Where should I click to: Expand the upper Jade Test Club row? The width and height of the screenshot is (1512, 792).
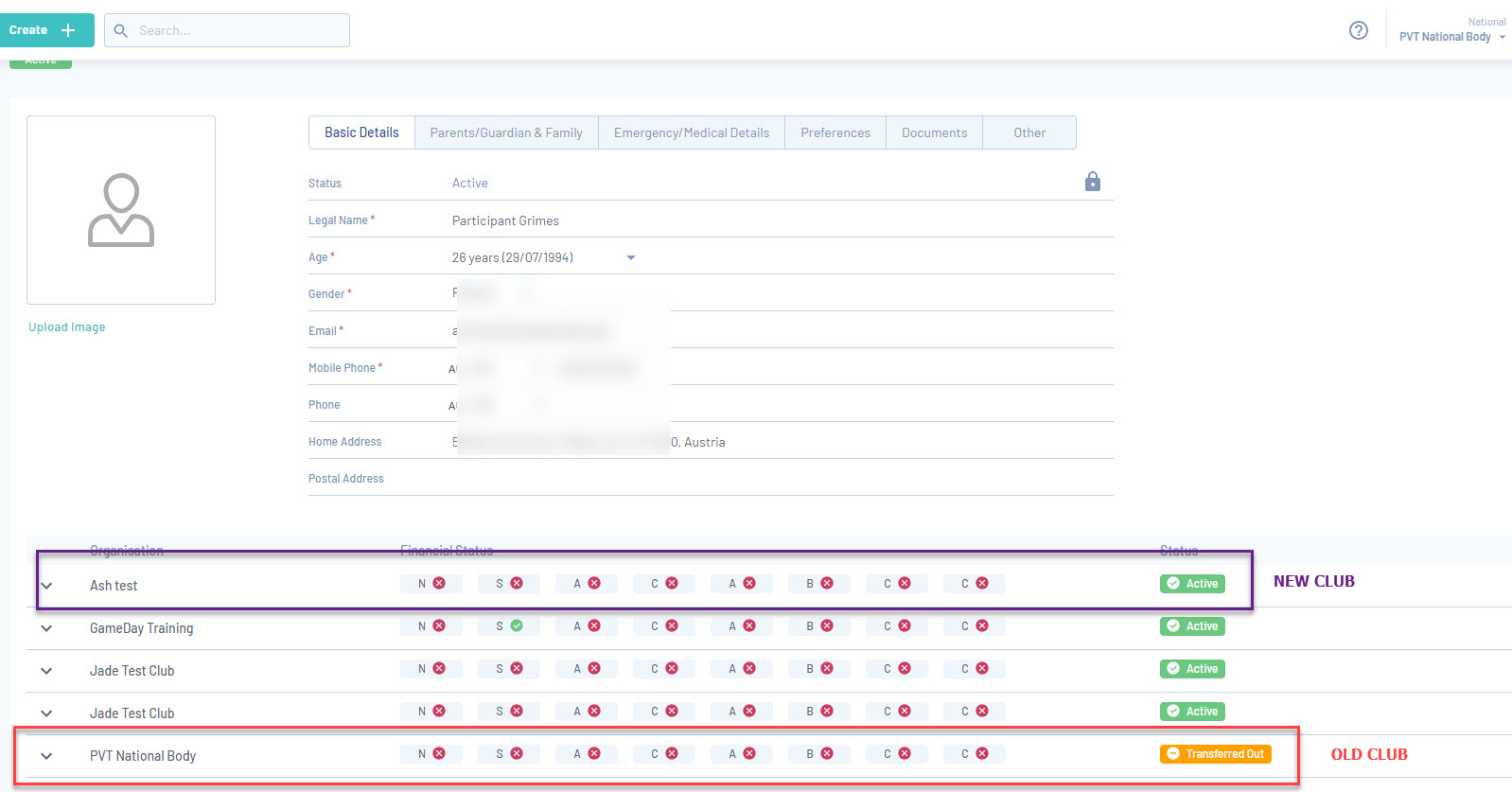coord(46,671)
